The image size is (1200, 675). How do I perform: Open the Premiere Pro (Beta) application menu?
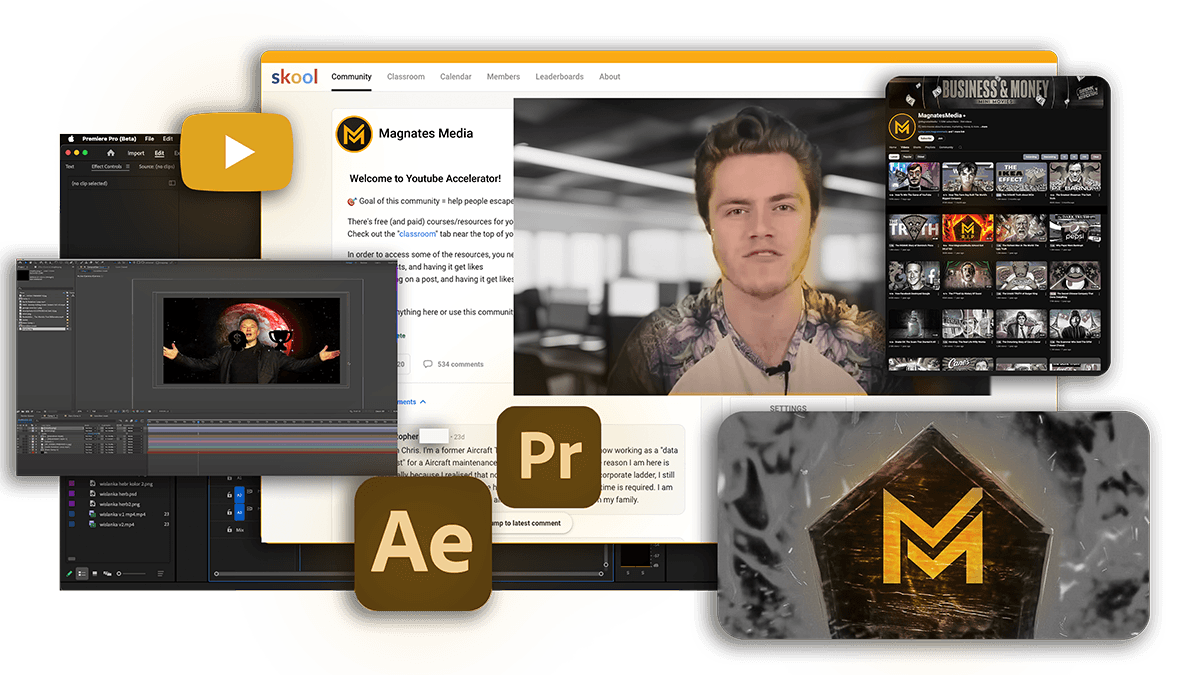(x=110, y=139)
